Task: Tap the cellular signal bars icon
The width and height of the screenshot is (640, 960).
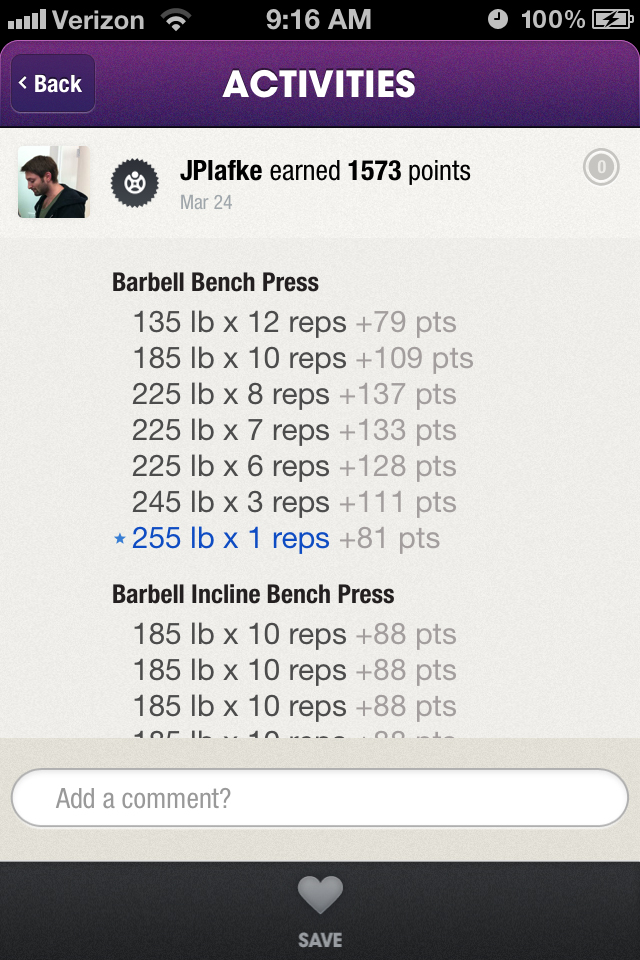Action: pyautogui.click(x=25, y=19)
